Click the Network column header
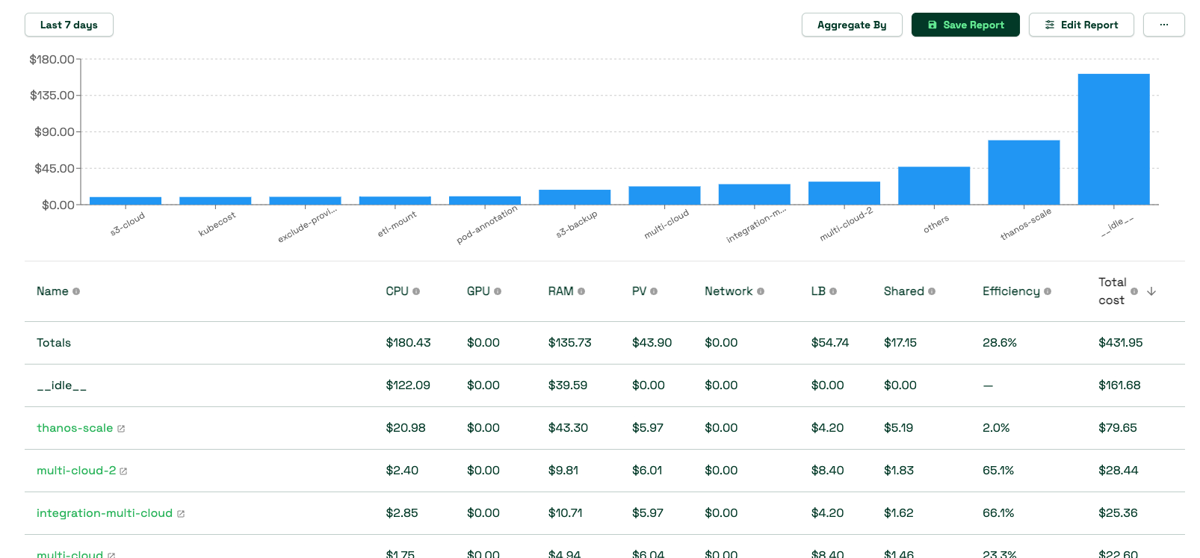This screenshot has width=1200, height=558. click(x=728, y=291)
